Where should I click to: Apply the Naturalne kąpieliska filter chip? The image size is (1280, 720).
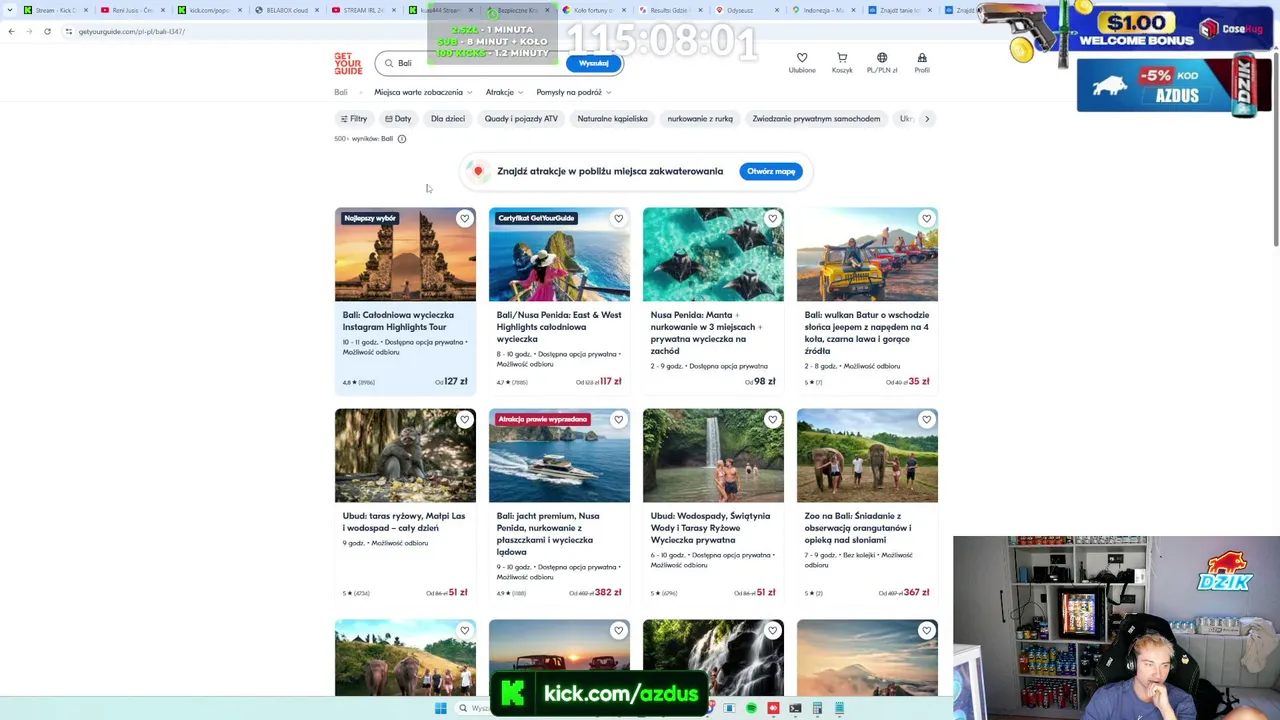point(612,119)
